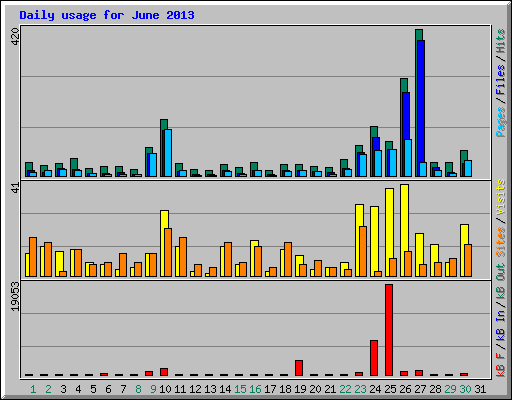Click the red 'kB F' legend label

point(500,365)
